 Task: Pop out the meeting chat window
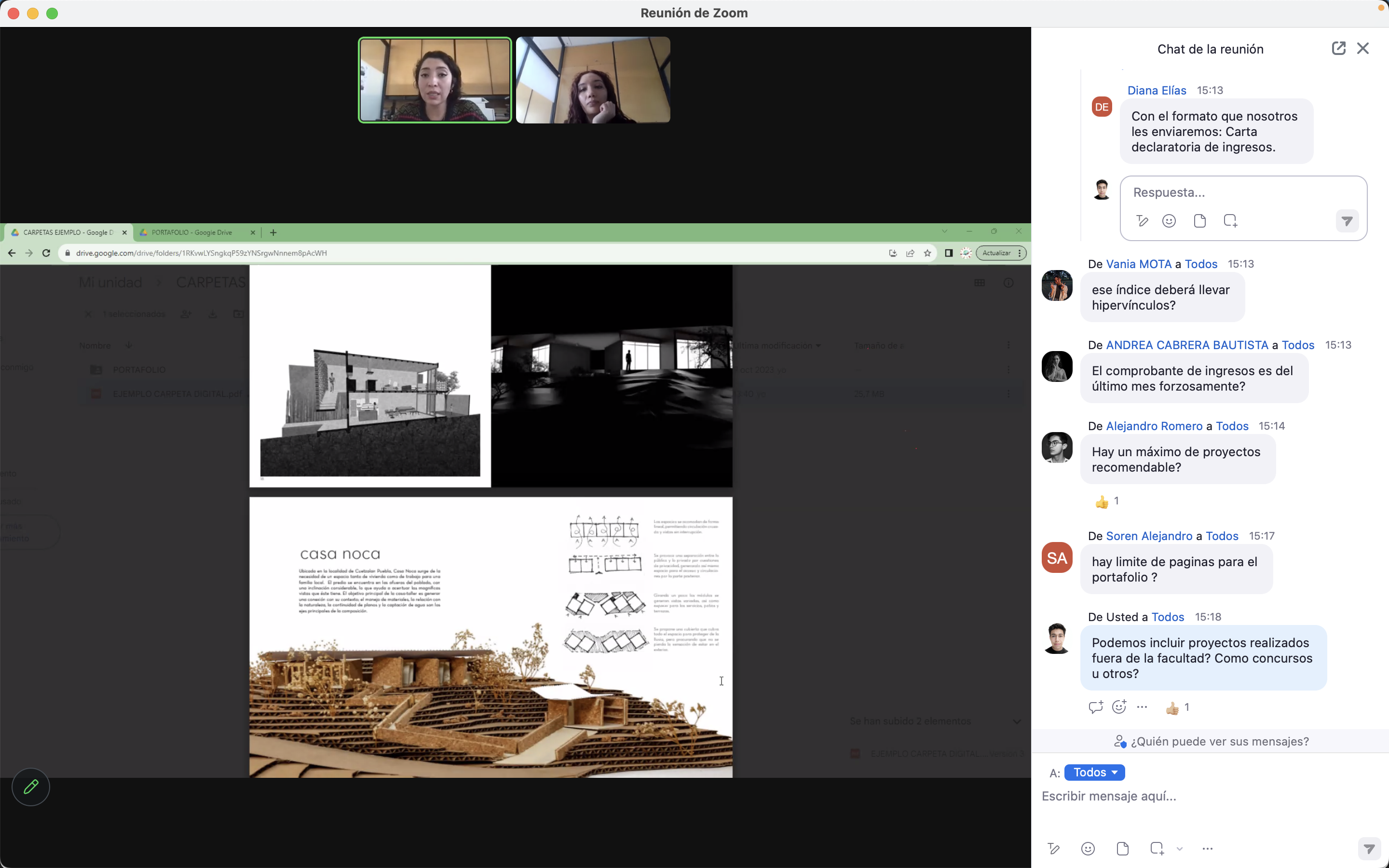1338,48
